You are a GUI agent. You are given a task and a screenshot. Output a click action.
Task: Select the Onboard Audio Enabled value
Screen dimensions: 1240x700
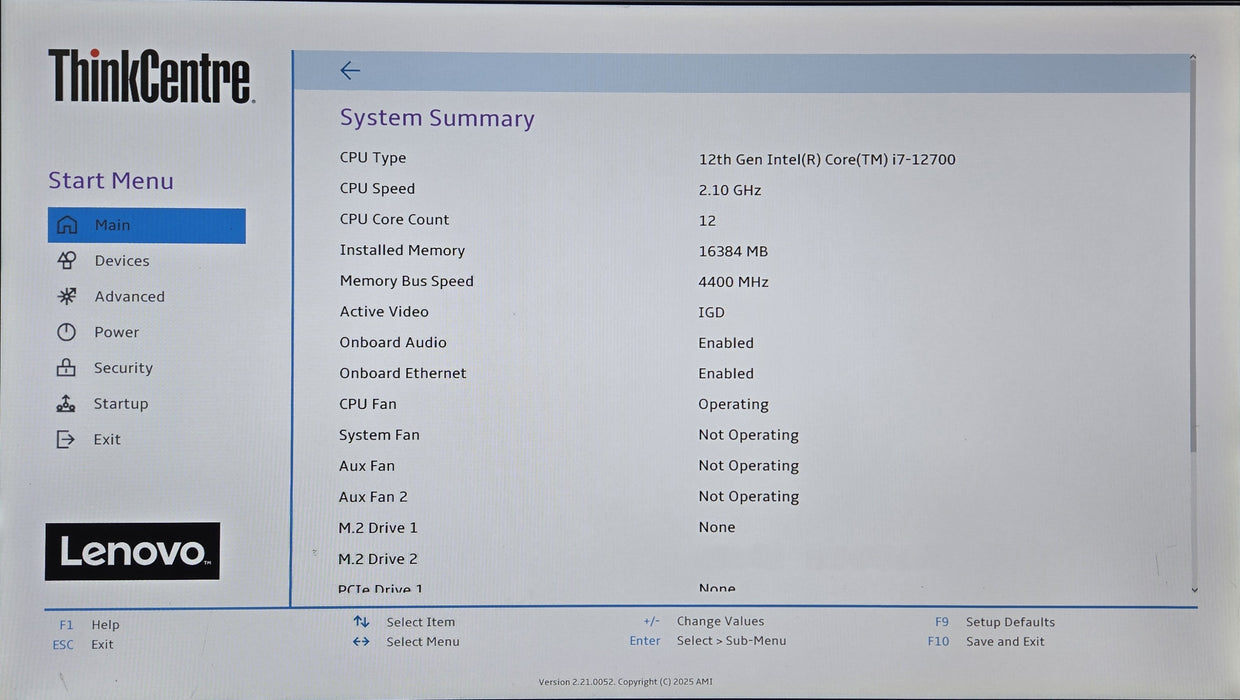point(726,343)
